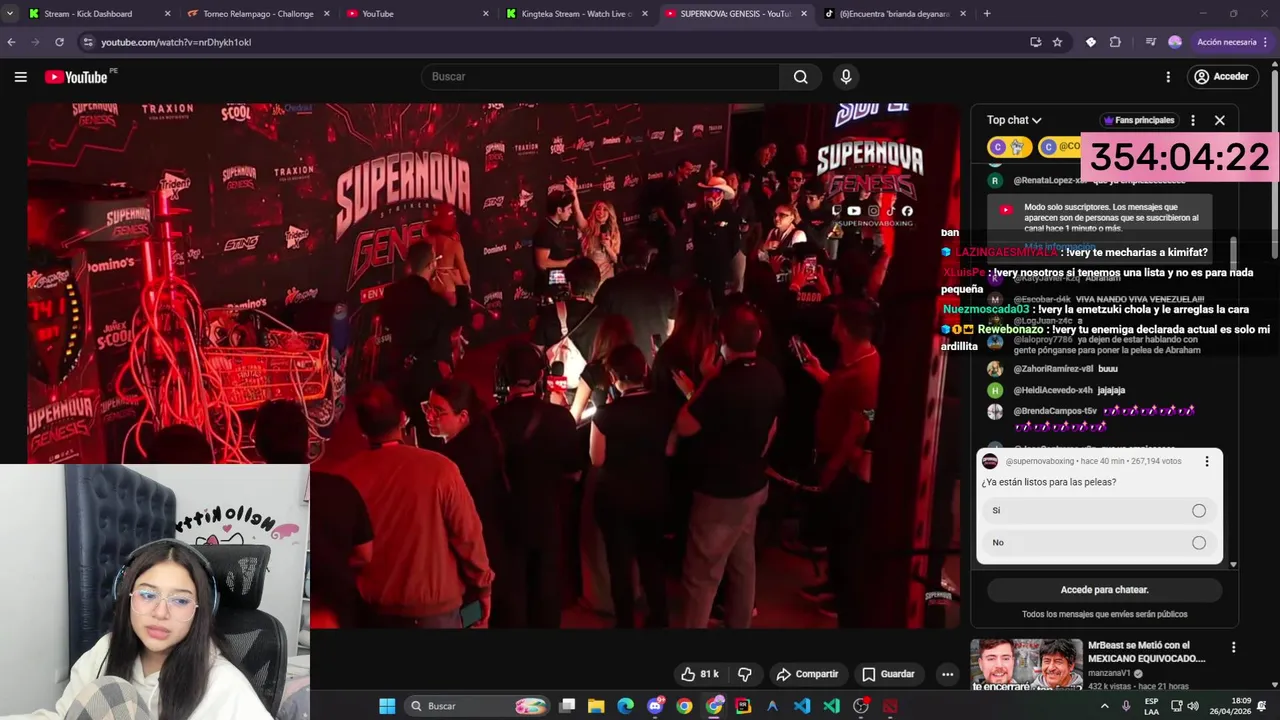Click chat message from @HeidiAcevedo-x4h
Viewport: 1280px width, 720px height.
[1056, 390]
